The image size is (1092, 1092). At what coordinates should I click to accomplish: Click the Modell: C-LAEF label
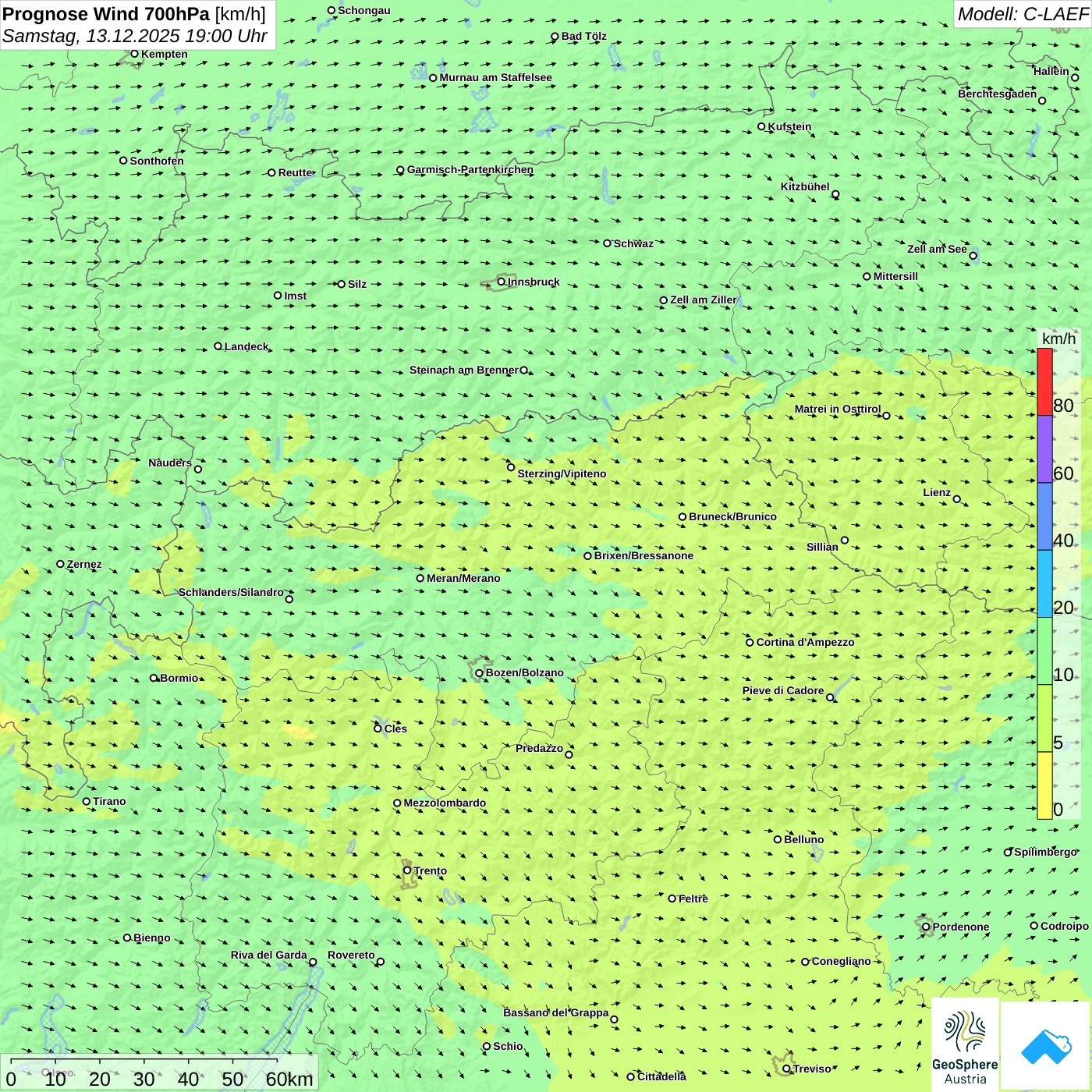pos(1023,14)
